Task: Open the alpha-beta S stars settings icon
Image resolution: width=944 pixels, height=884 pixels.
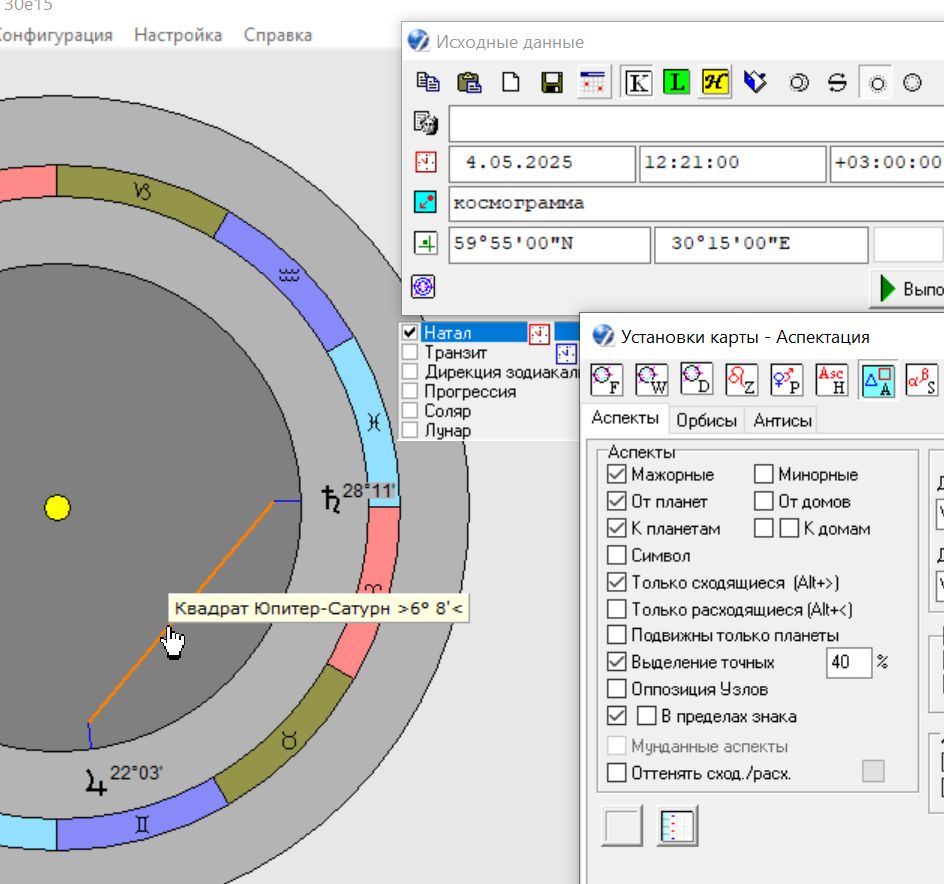Action: [922, 379]
